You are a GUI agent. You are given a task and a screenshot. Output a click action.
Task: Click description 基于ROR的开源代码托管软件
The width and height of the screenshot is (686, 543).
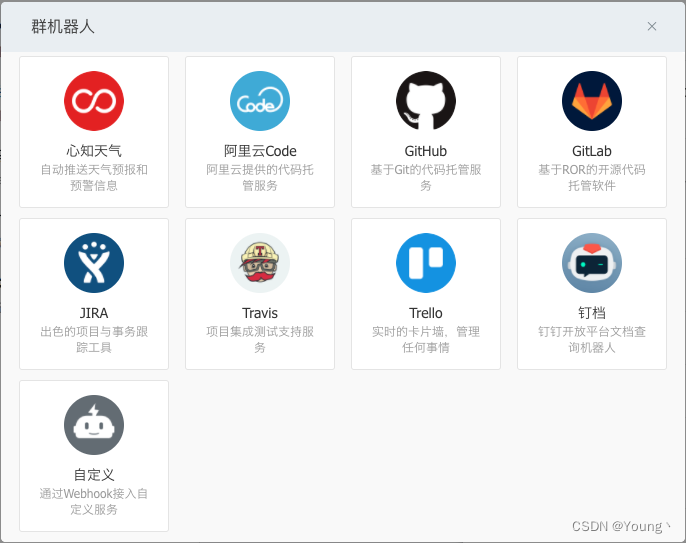coord(592,178)
